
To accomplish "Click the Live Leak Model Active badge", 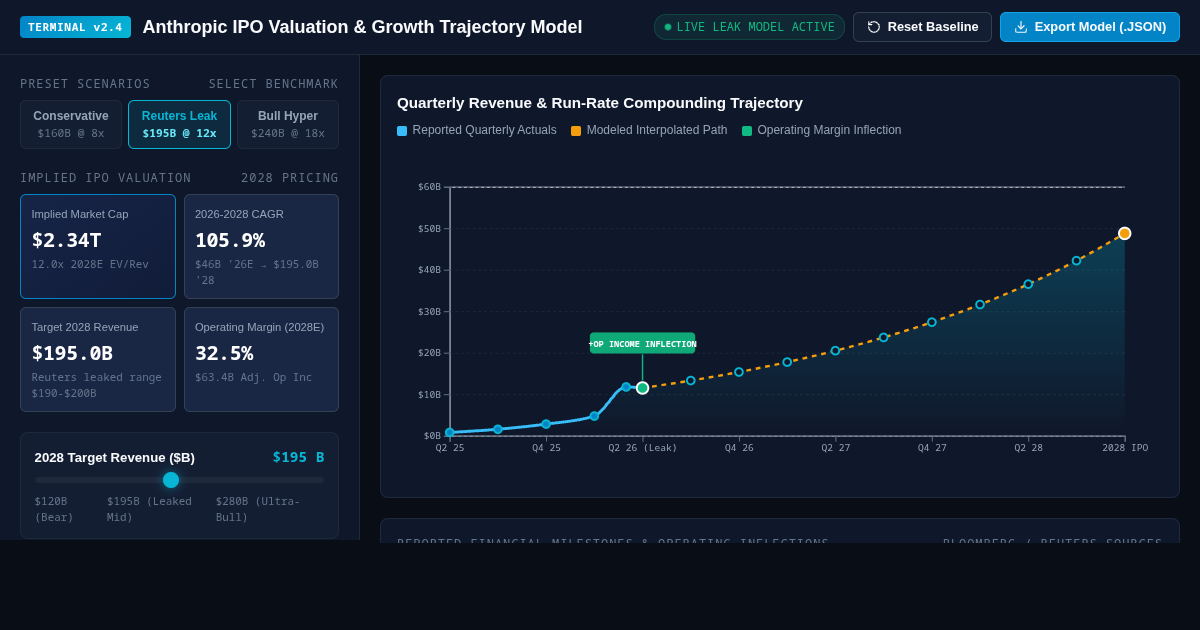I will pyautogui.click(x=749, y=27).
